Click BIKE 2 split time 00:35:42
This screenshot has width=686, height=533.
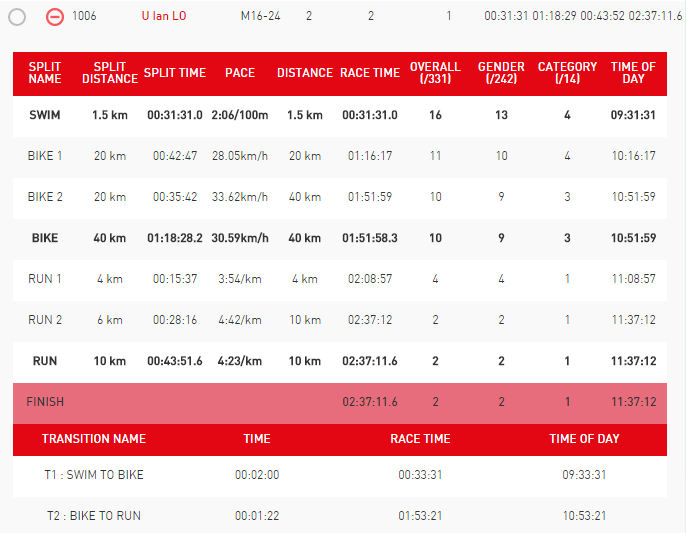pyautogui.click(x=175, y=197)
